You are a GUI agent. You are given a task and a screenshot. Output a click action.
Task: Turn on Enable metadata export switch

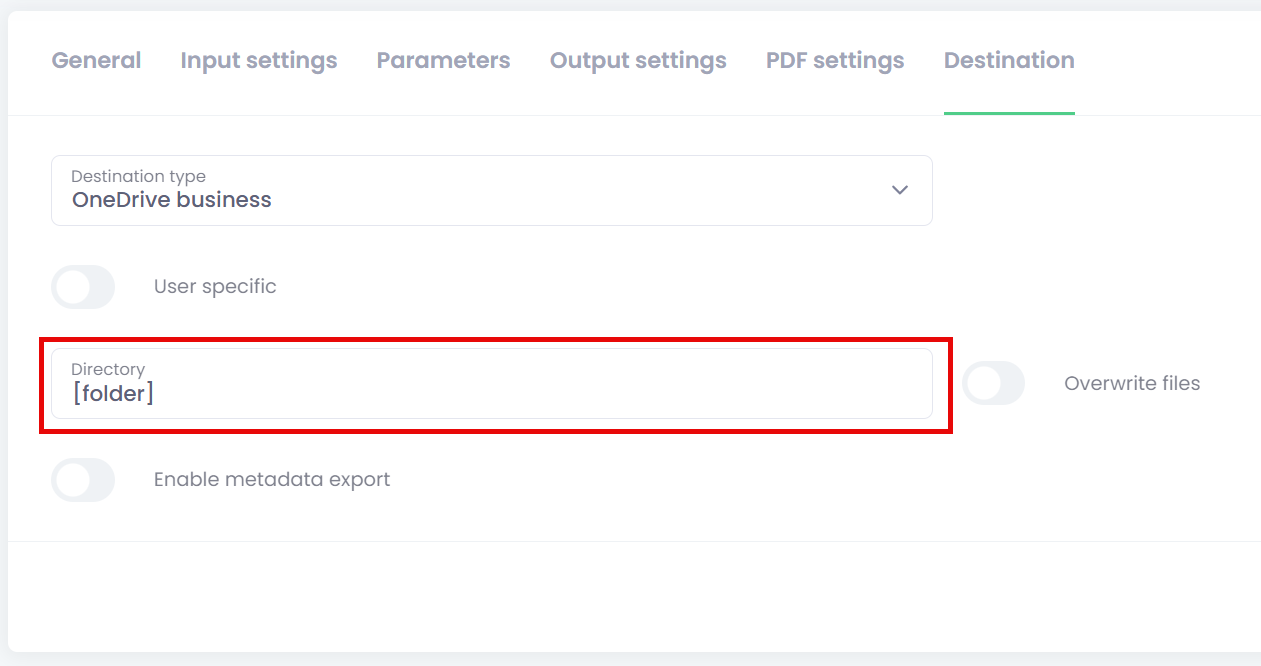(x=83, y=480)
